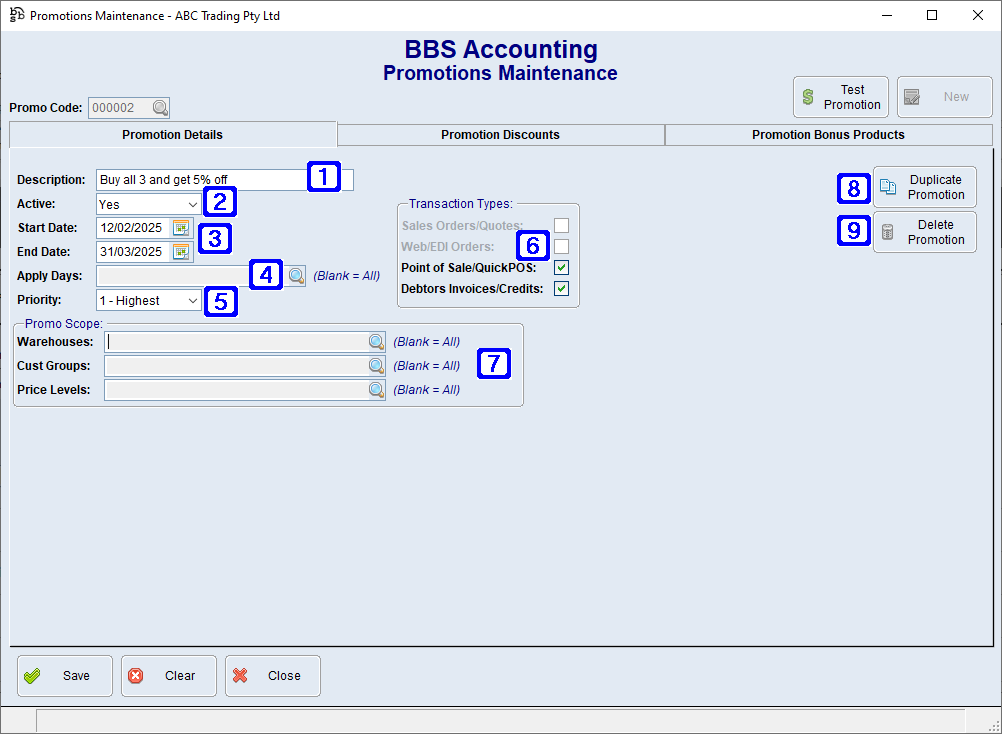Switch to the Promotion Bonus Products tab
1002x734 pixels.
(828, 135)
